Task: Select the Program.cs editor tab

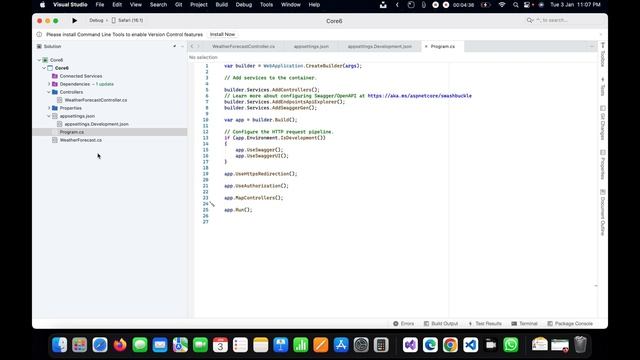Action: click(x=442, y=47)
